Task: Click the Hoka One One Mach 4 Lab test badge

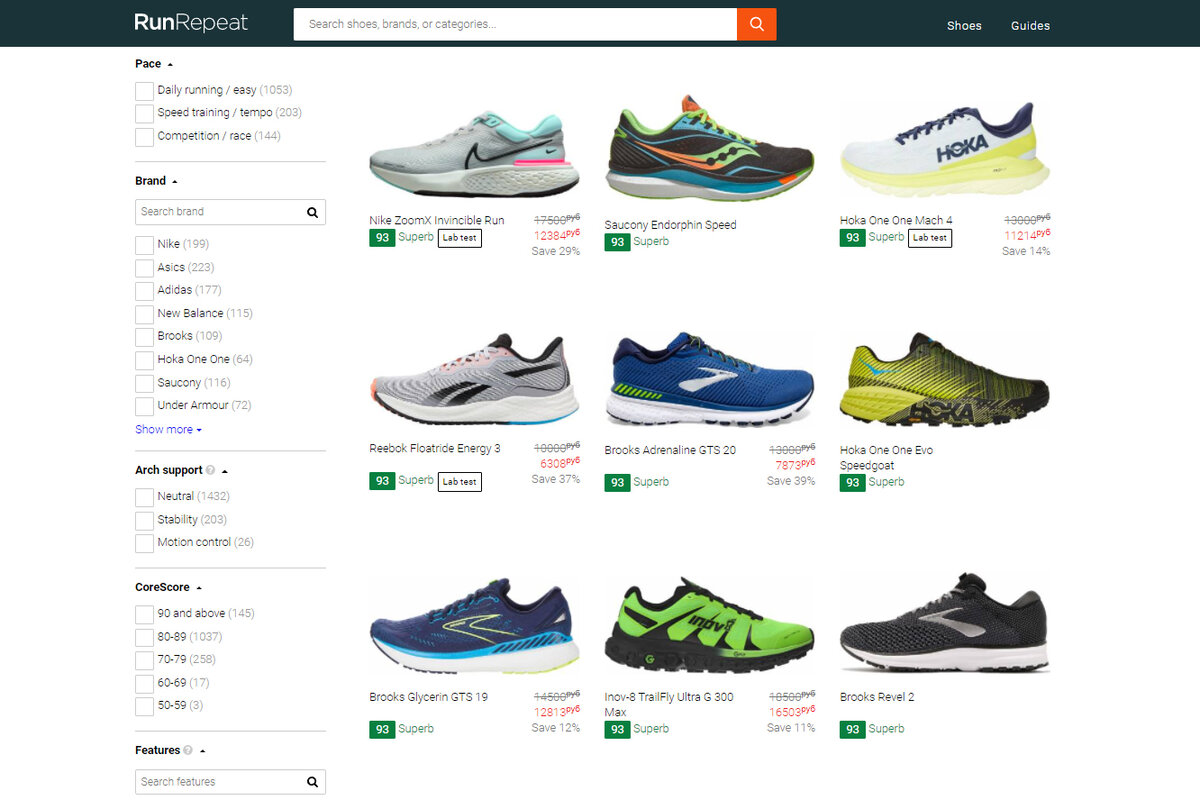Action: click(930, 238)
